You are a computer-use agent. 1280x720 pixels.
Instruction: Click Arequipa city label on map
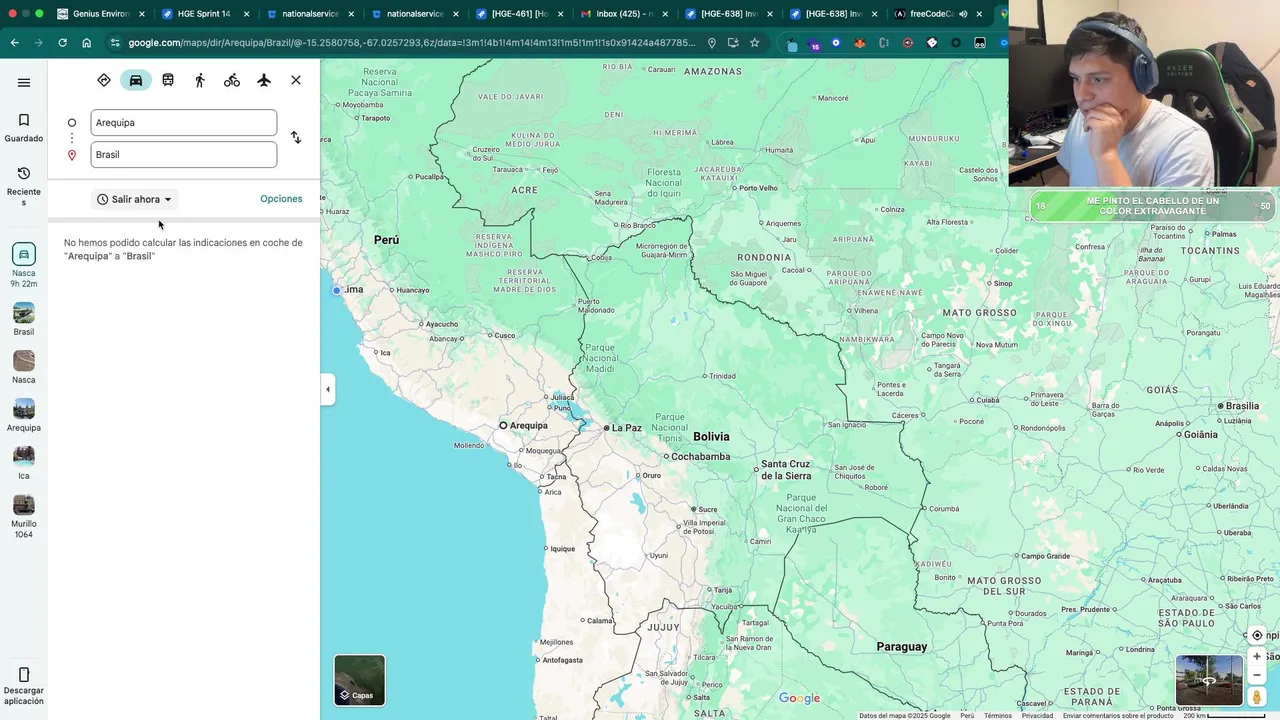pyautogui.click(x=528, y=426)
